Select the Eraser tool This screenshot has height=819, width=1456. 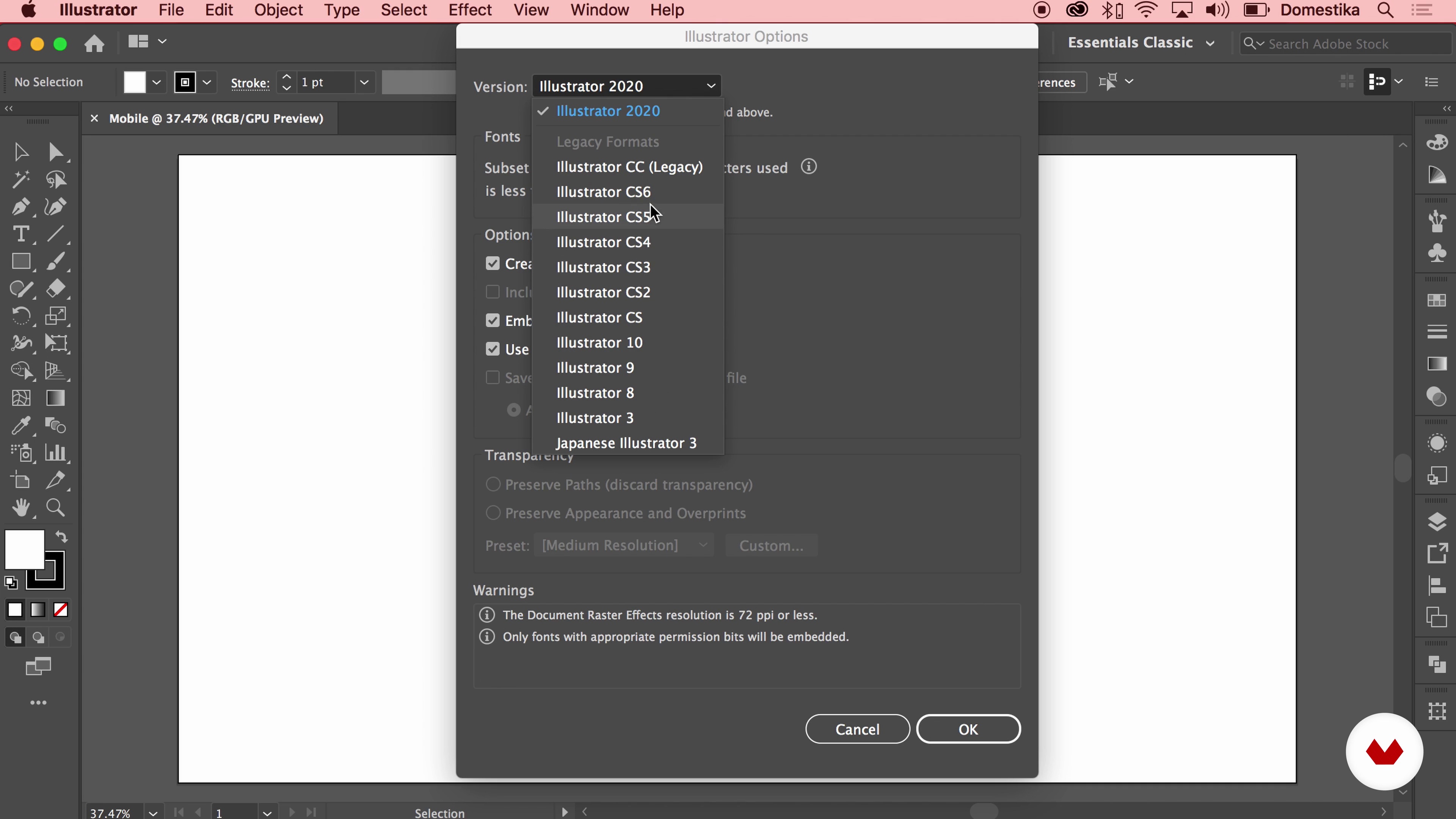55,288
